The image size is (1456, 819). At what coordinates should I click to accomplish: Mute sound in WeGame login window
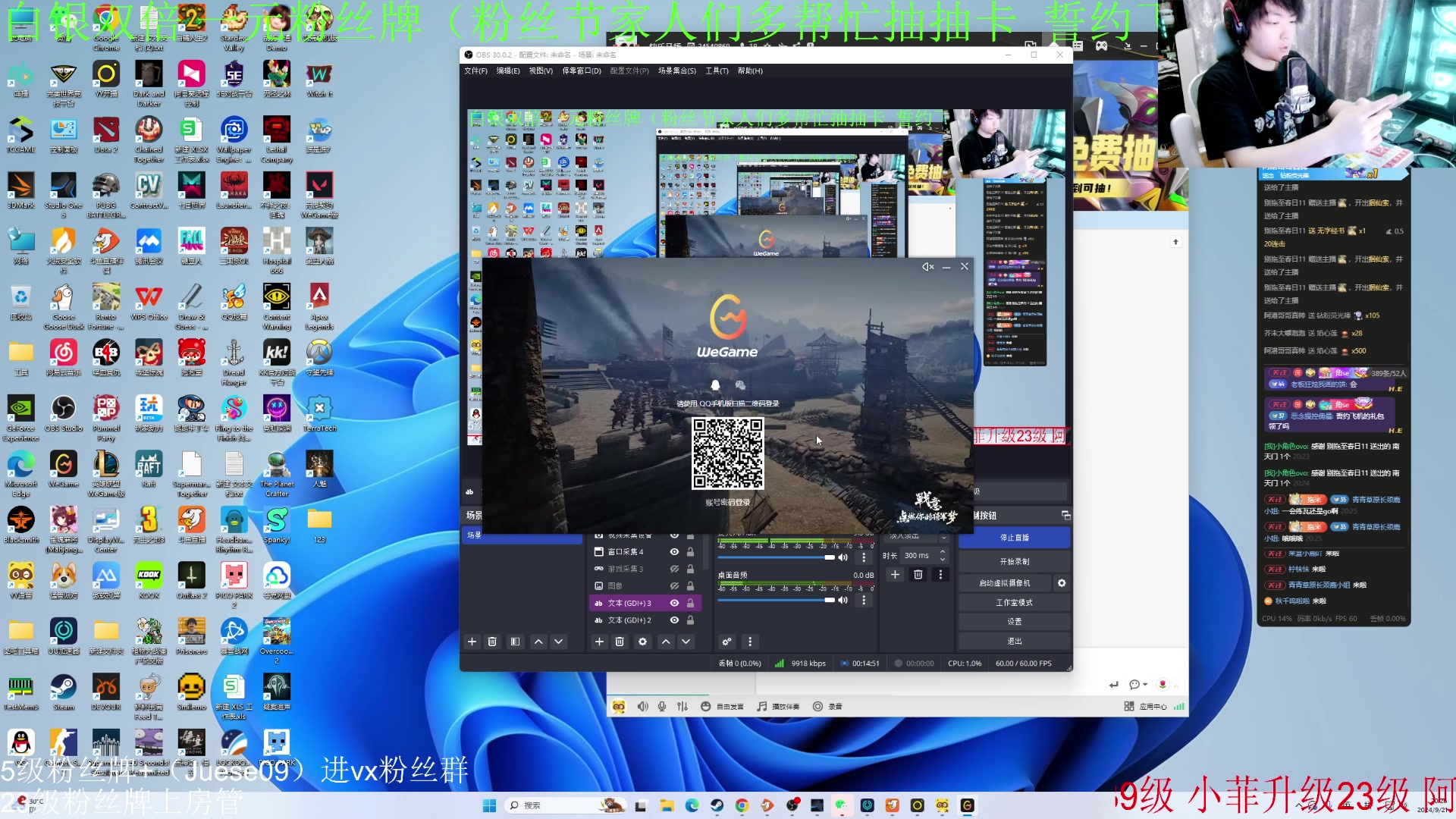(x=927, y=267)
